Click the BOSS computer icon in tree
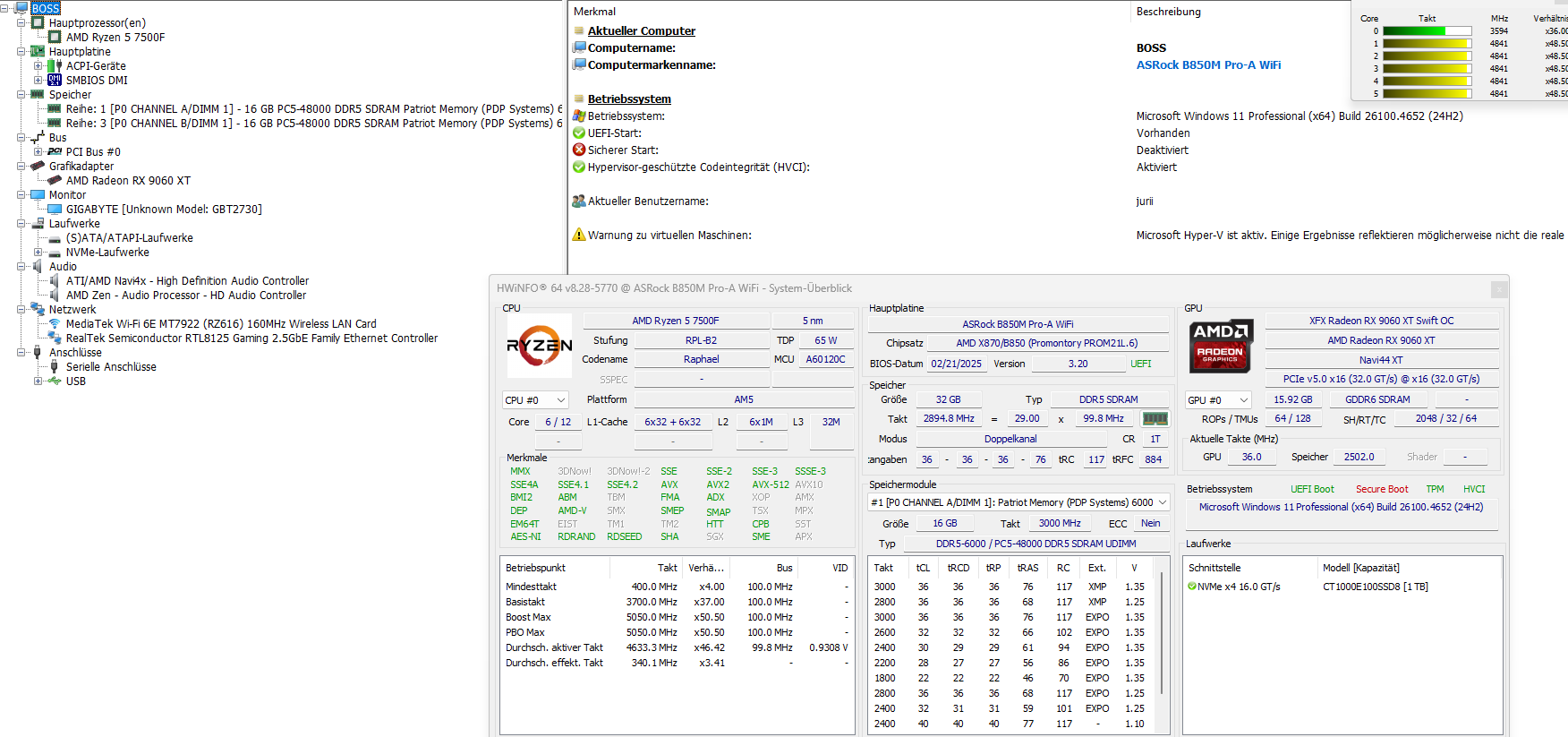 pyautogui.click(x=22, y=8)
